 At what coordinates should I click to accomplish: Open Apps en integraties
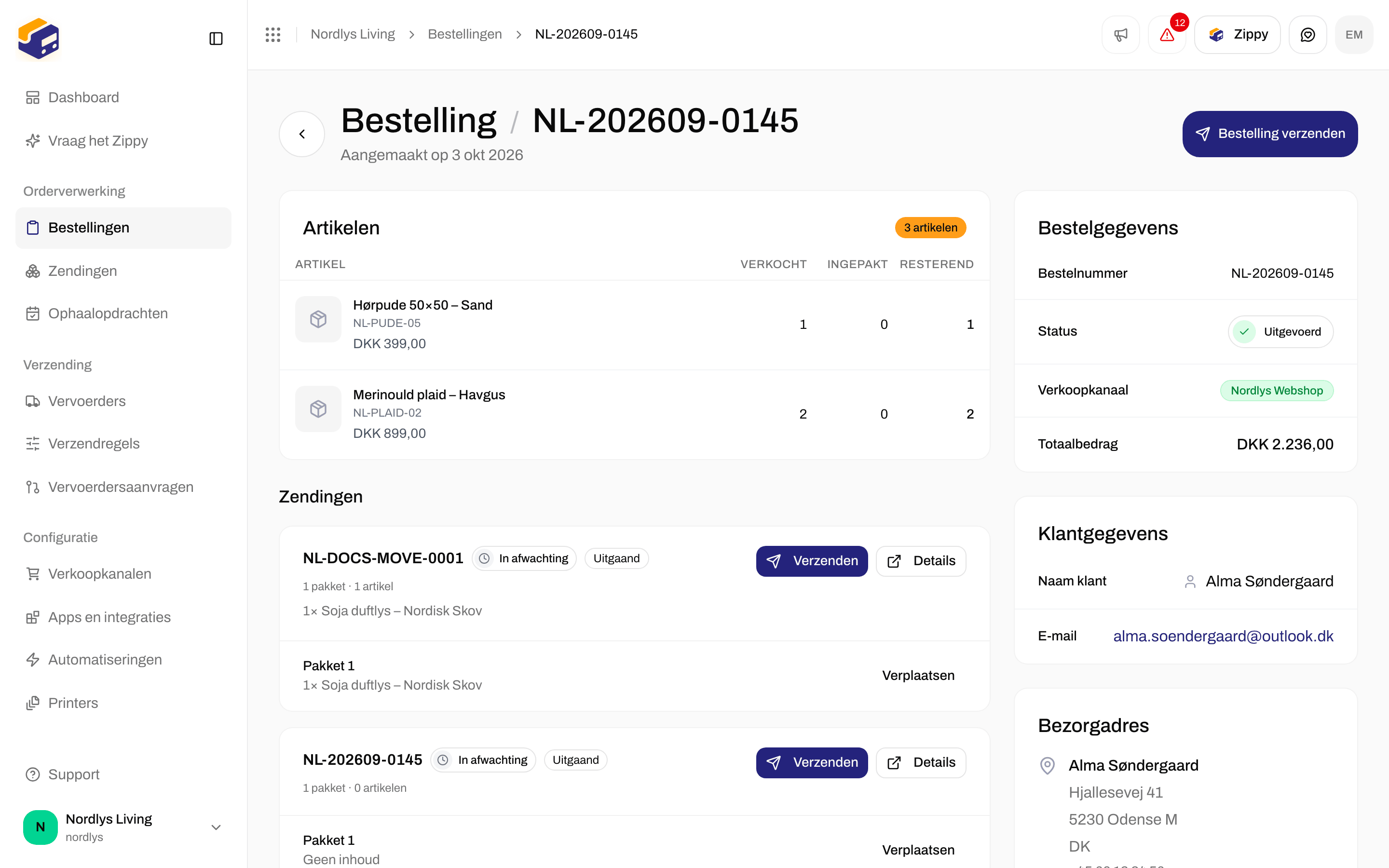pos(123,617)
